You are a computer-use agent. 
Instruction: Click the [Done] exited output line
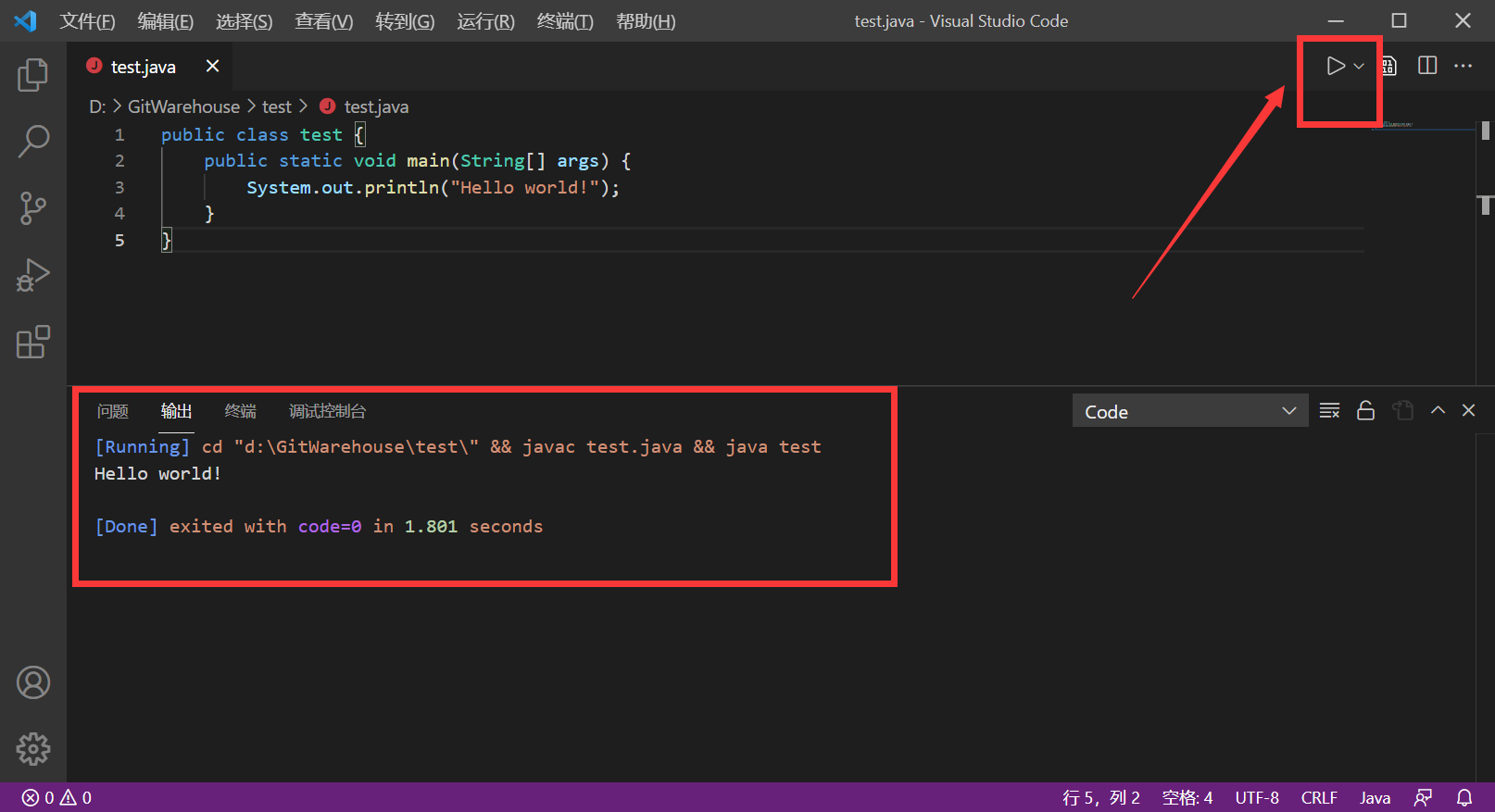click(319, 526)
